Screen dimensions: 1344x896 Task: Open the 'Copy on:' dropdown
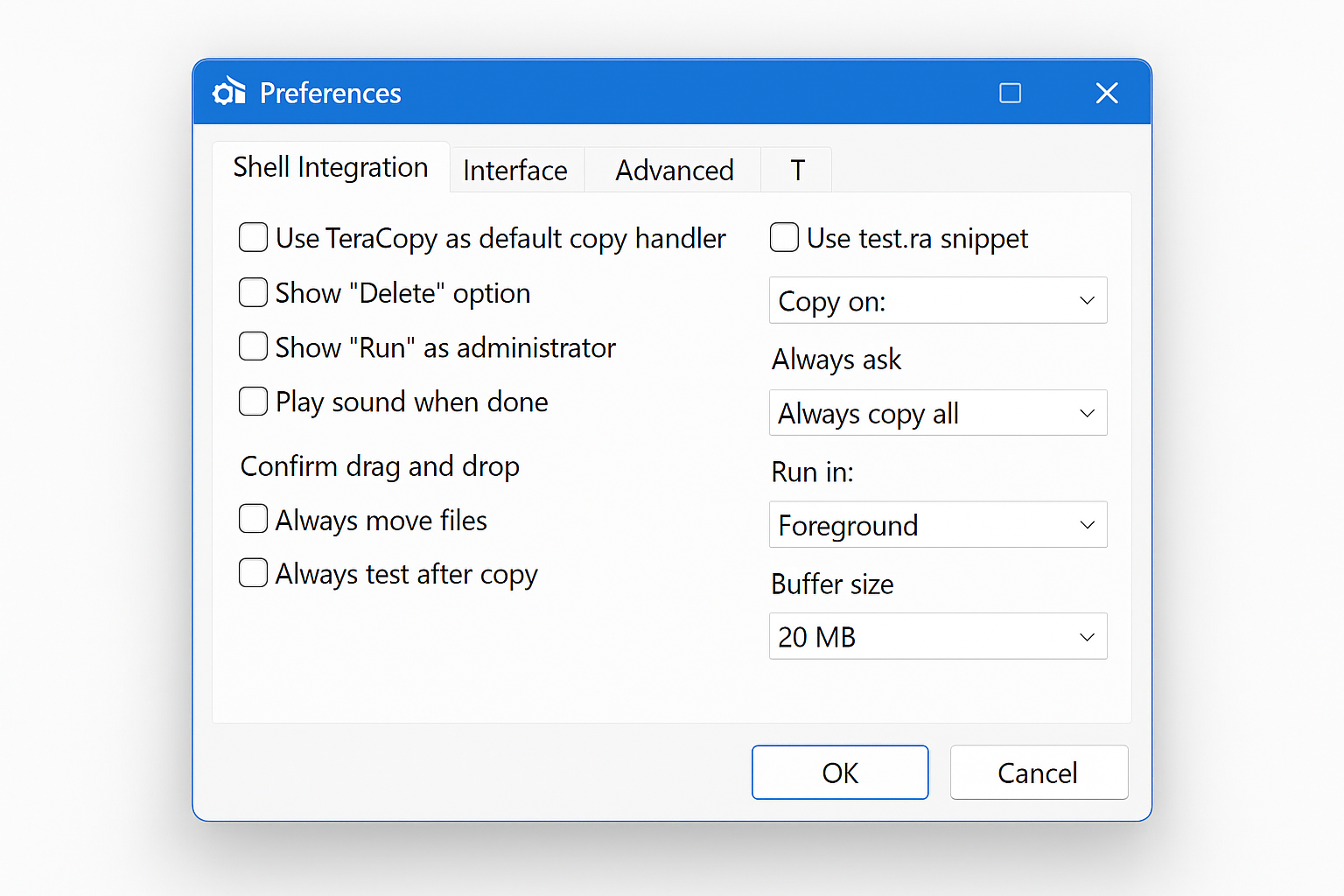click(937, 300)
